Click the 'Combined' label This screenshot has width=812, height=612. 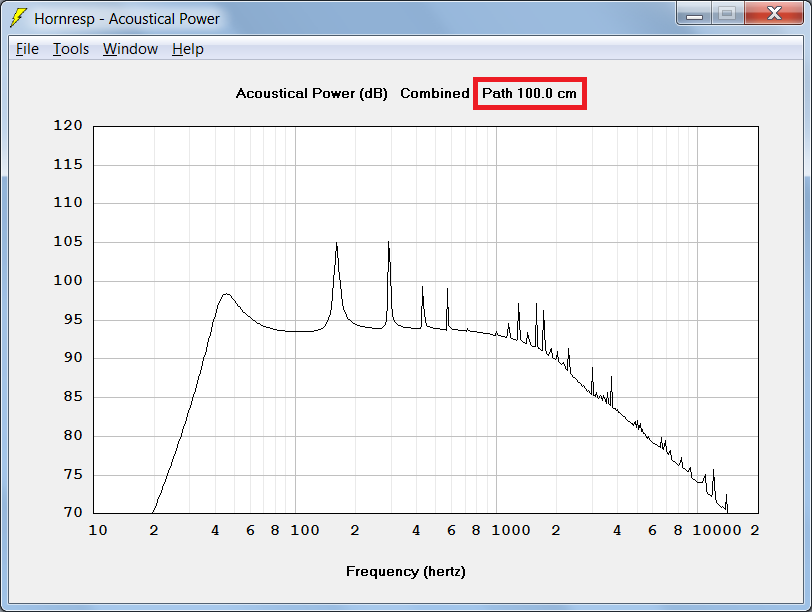(x=434, y=94)
